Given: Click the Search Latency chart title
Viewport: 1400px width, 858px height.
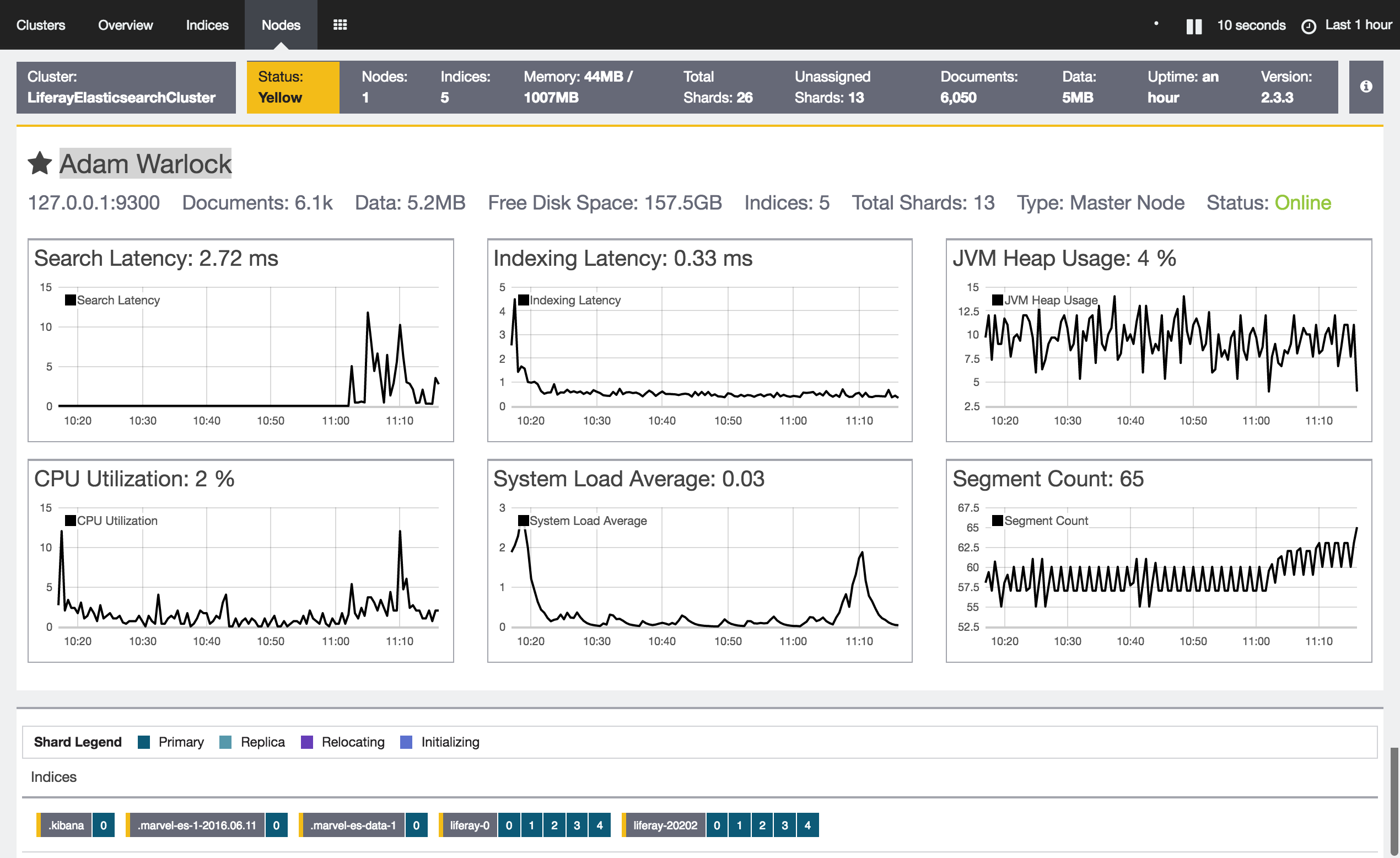Looking at the screenshot, I should 156,259.
